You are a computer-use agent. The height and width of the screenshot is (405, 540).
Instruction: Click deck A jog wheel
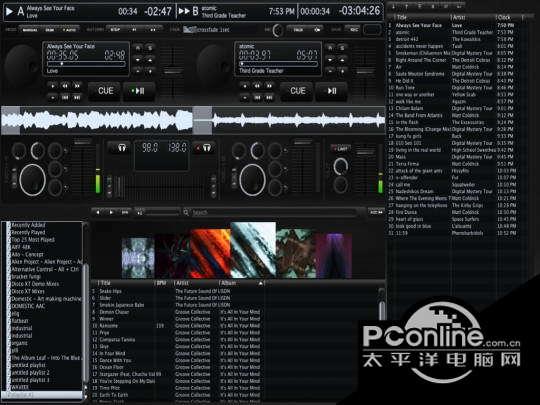click(21, 65)
